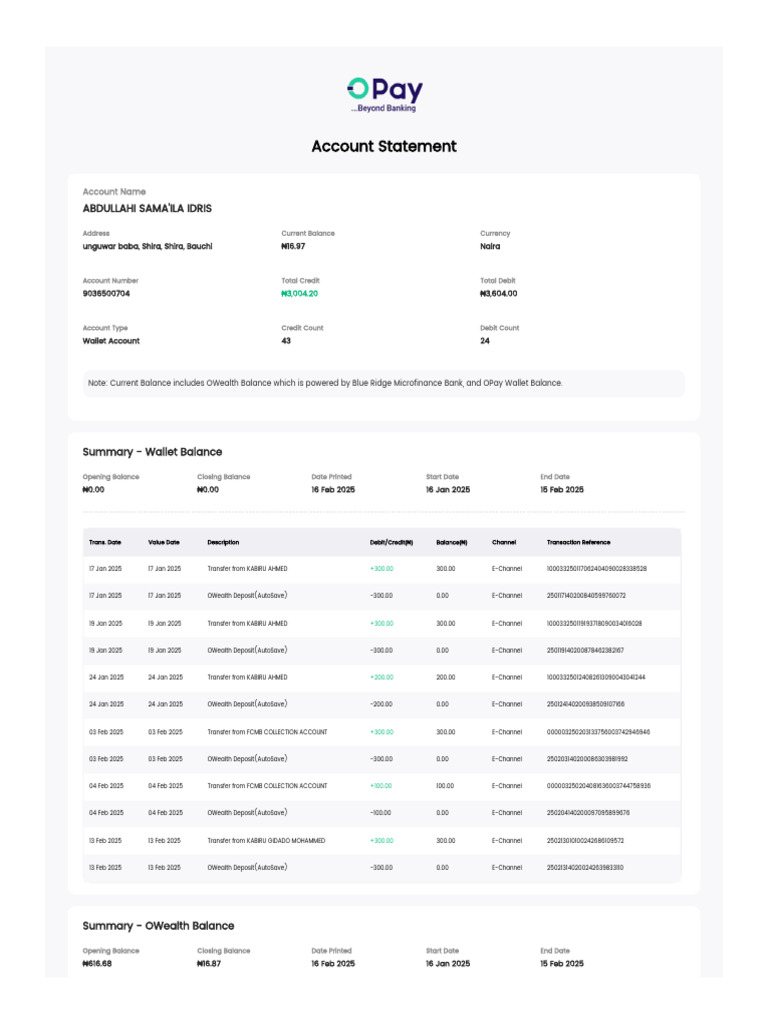
Task: Click the OPay logo at the top
Action: tap(384, 94)
